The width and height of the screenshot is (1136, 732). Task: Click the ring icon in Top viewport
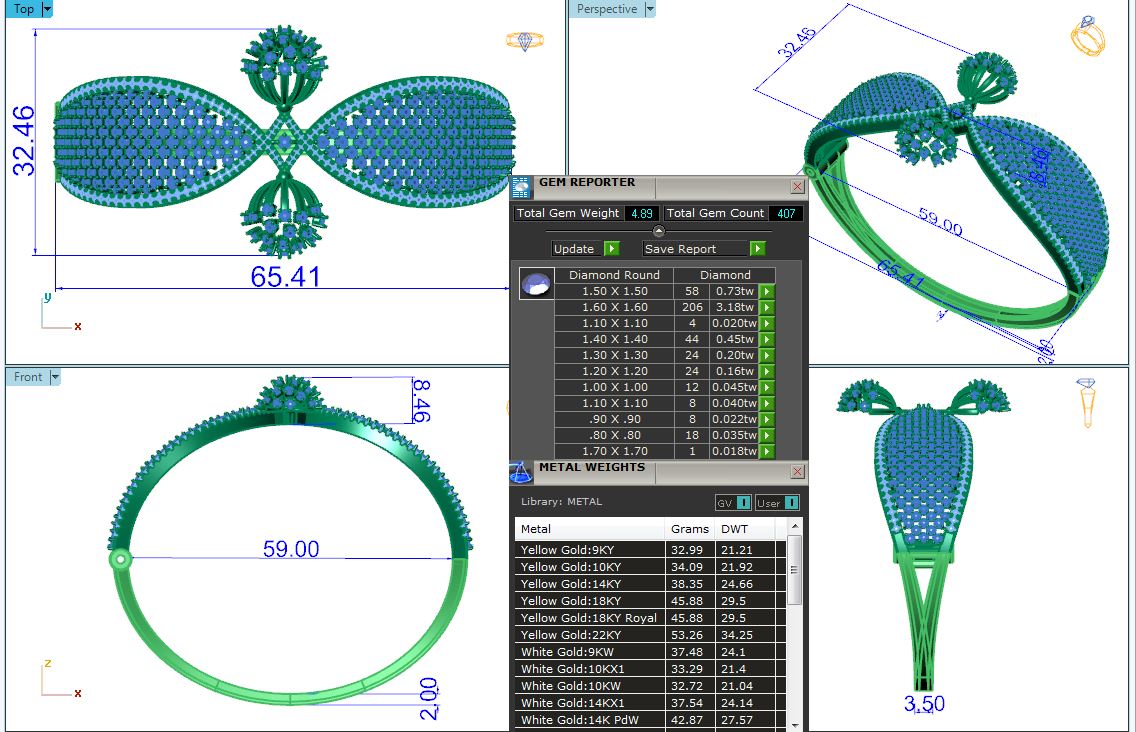pos(524,41)
